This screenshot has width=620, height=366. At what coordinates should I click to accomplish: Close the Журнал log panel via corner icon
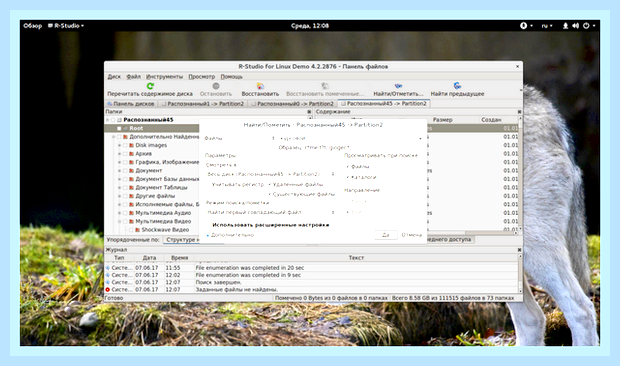coord(519,250)
